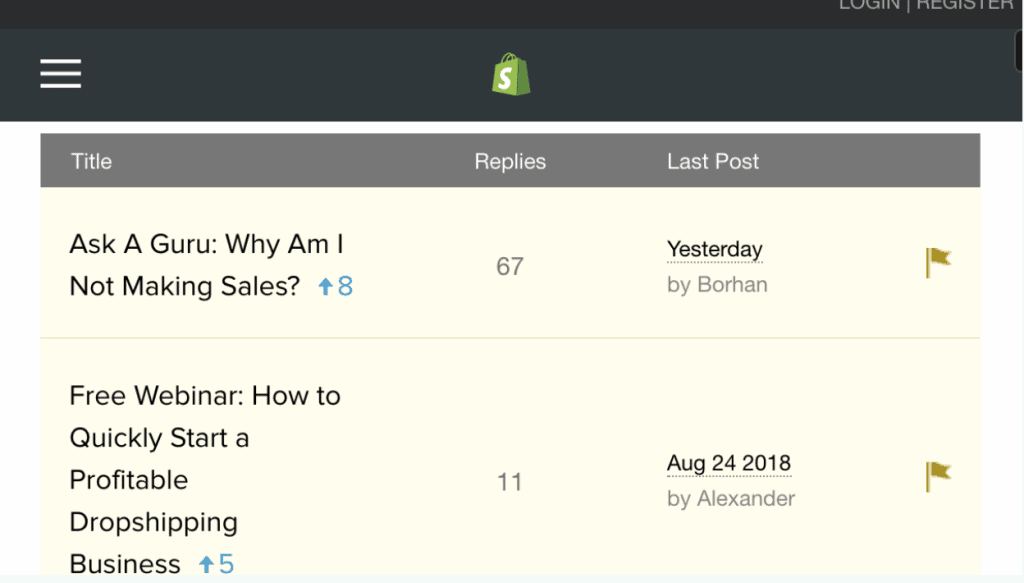The width and height of the screenshot is (1024, 583).
Task: Click 'by Alexander' author text
Action: point(731,498)
